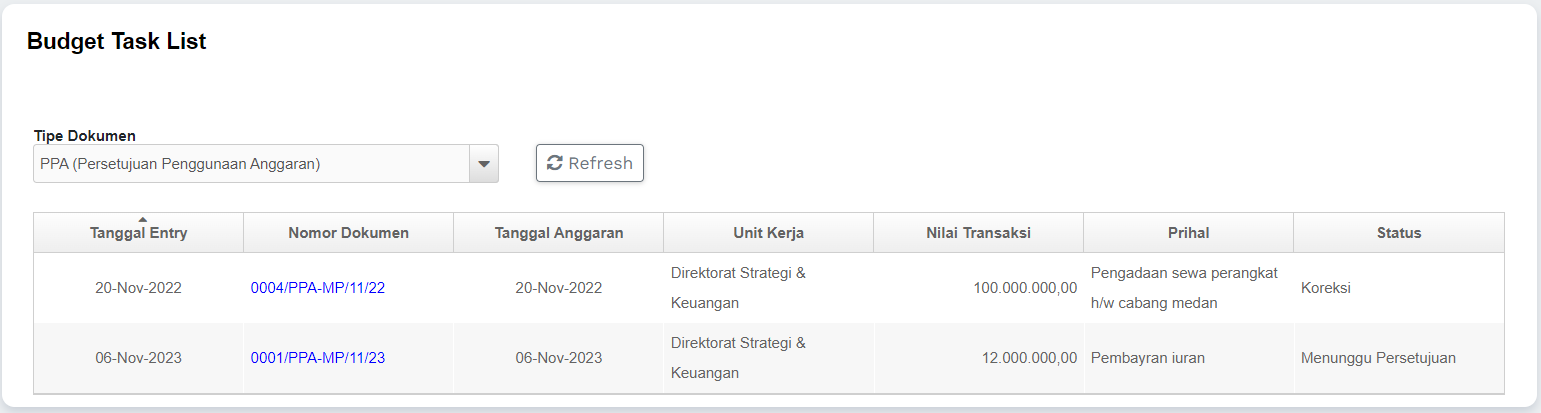Sort by Unit Kerja column header
Viewport: 1541px width, 413px height.
(x=768, y=233)
